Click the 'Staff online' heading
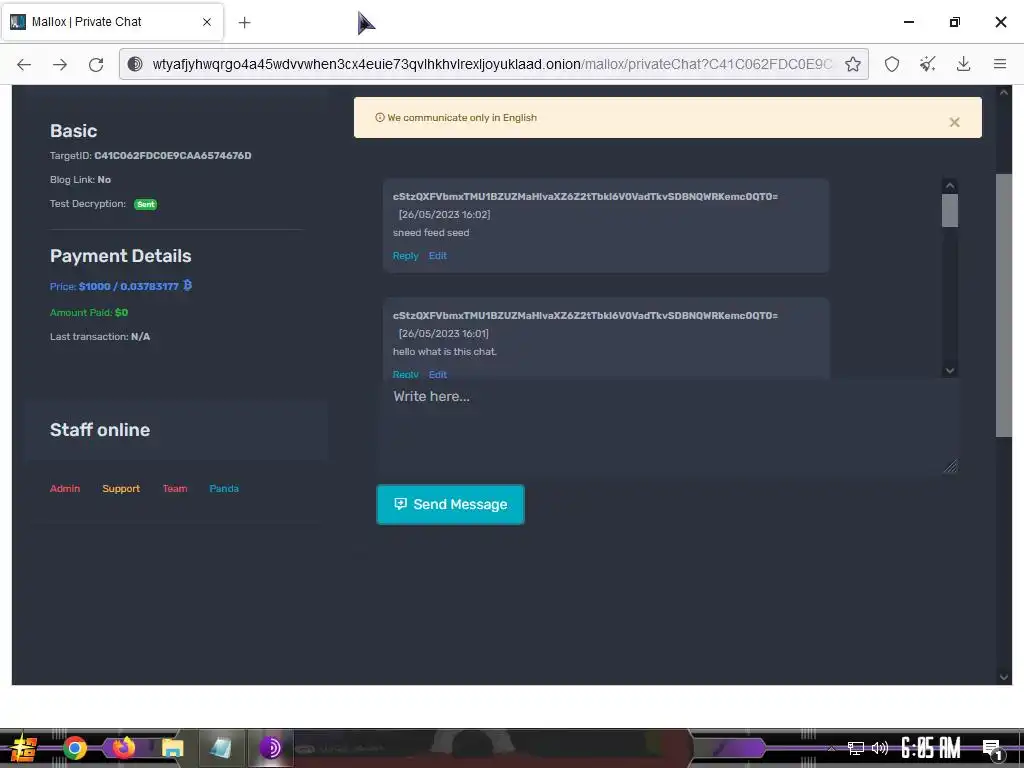 pos(100,430)
